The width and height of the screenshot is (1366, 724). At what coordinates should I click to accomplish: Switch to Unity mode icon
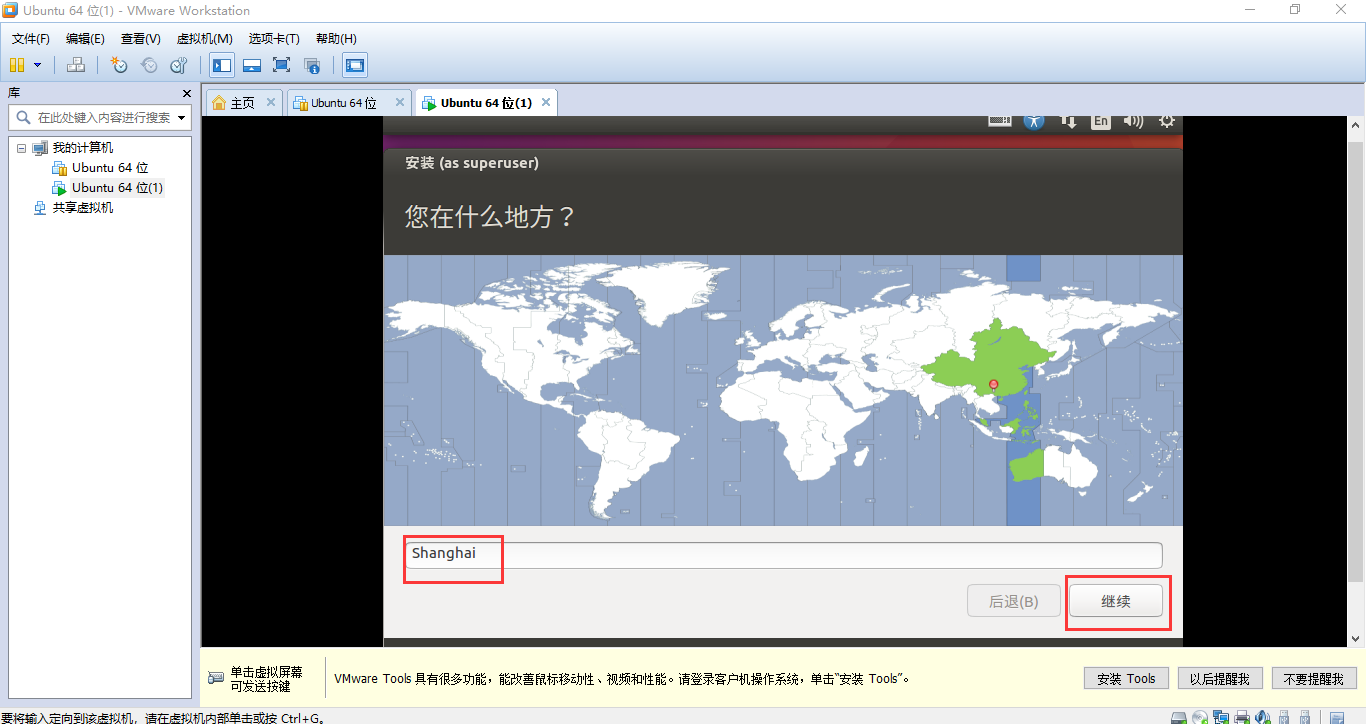[312, 65]
